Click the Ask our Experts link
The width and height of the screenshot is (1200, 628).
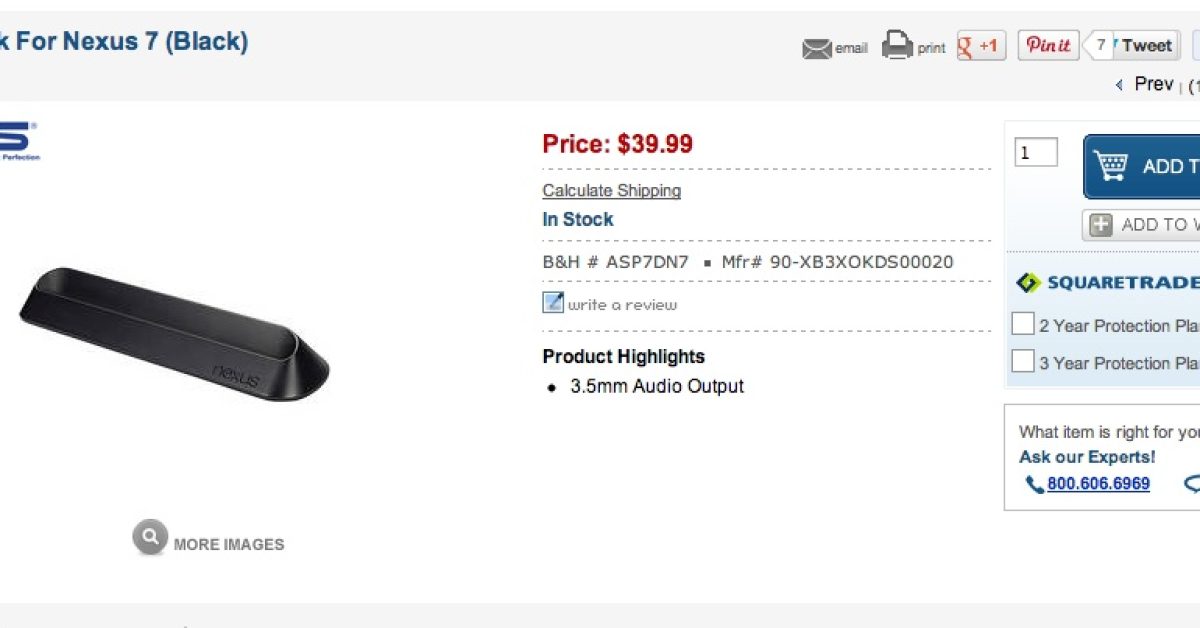click(x=1086, y=457)
